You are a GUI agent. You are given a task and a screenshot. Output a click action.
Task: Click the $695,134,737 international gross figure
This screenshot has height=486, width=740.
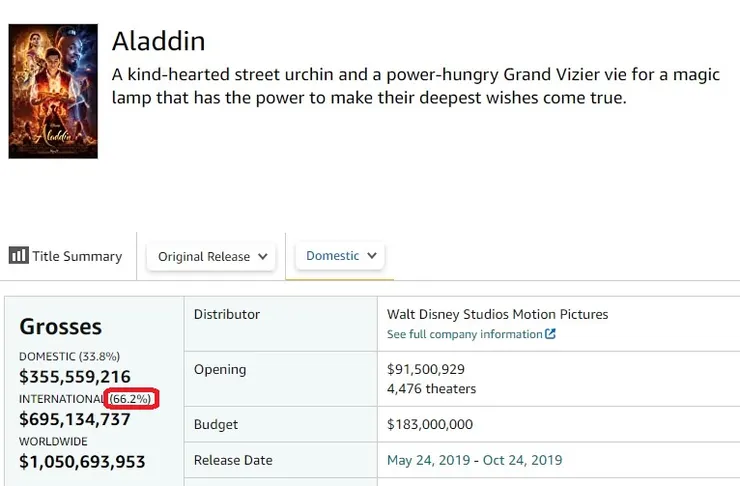(x=75, y=419)
